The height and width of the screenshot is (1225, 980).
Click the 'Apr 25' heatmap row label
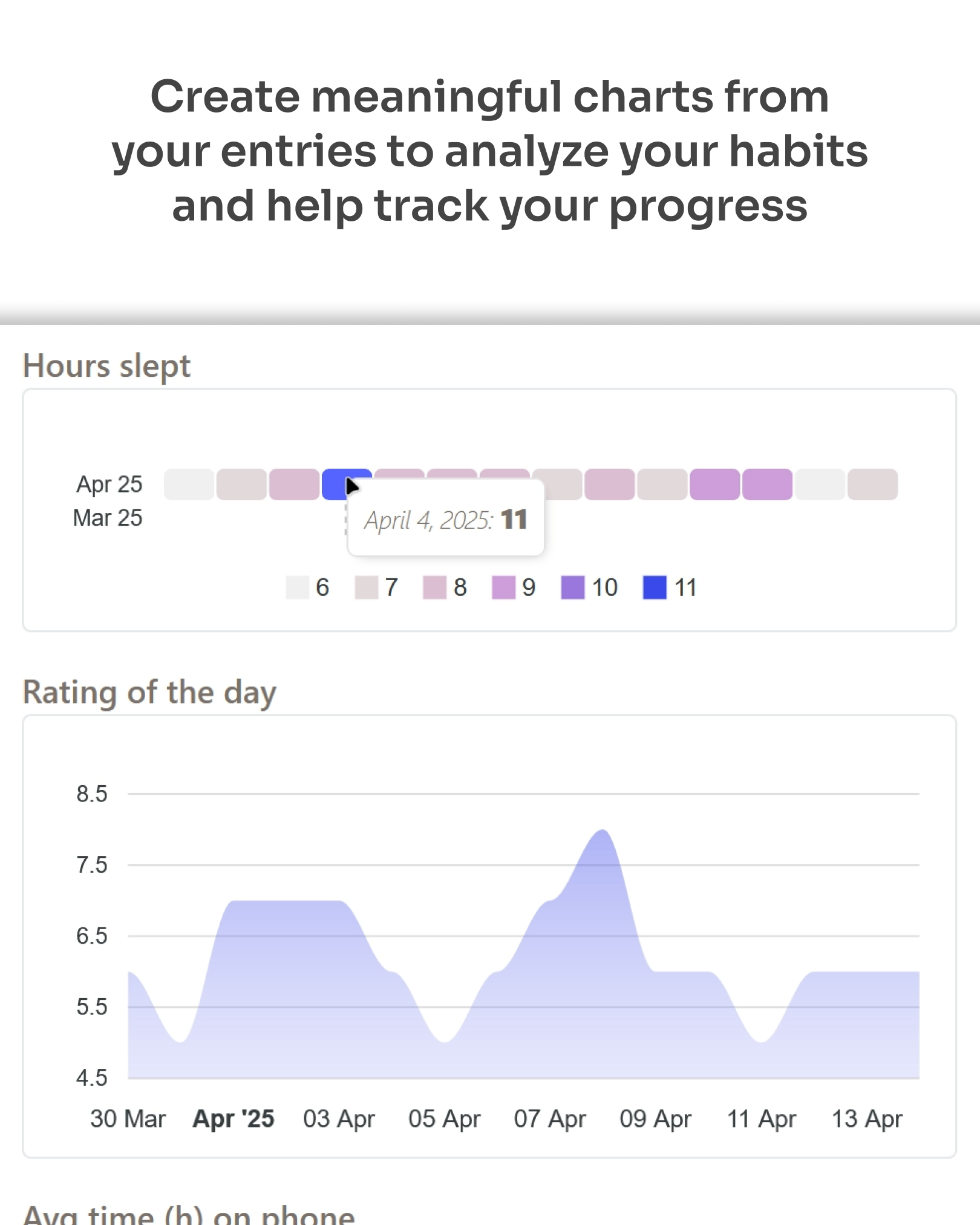point(109,484)
